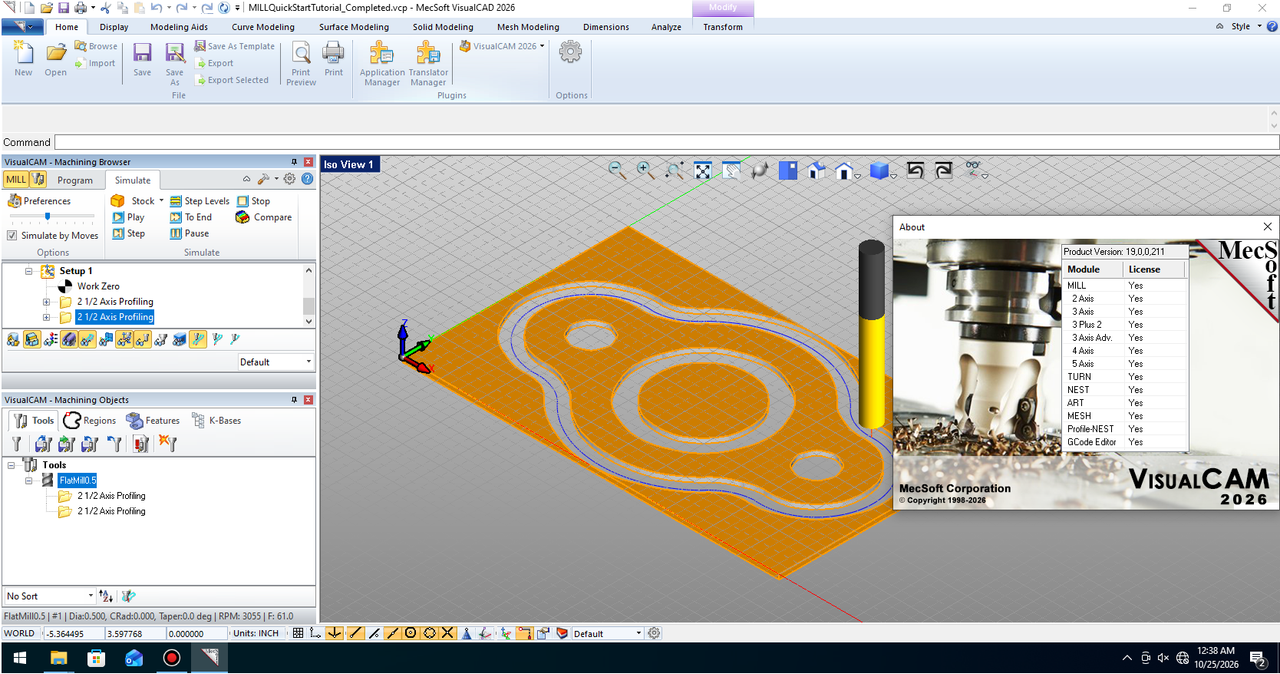Screen dimensions: 1280x674
Task: Click Step Levels in Simulate panel
Action: point(199,201)
